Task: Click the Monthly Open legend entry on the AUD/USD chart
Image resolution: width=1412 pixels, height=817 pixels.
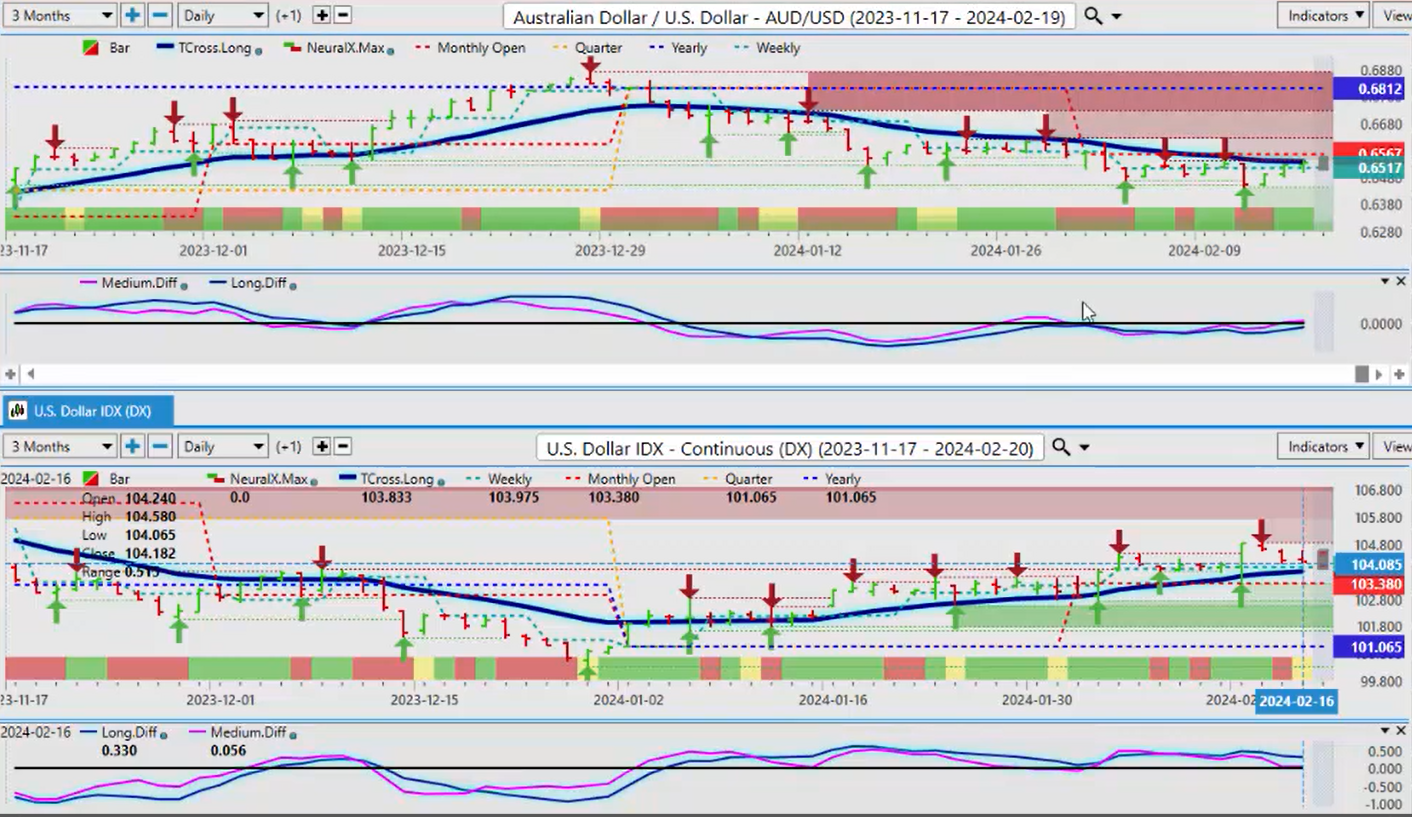Action: 470,48
